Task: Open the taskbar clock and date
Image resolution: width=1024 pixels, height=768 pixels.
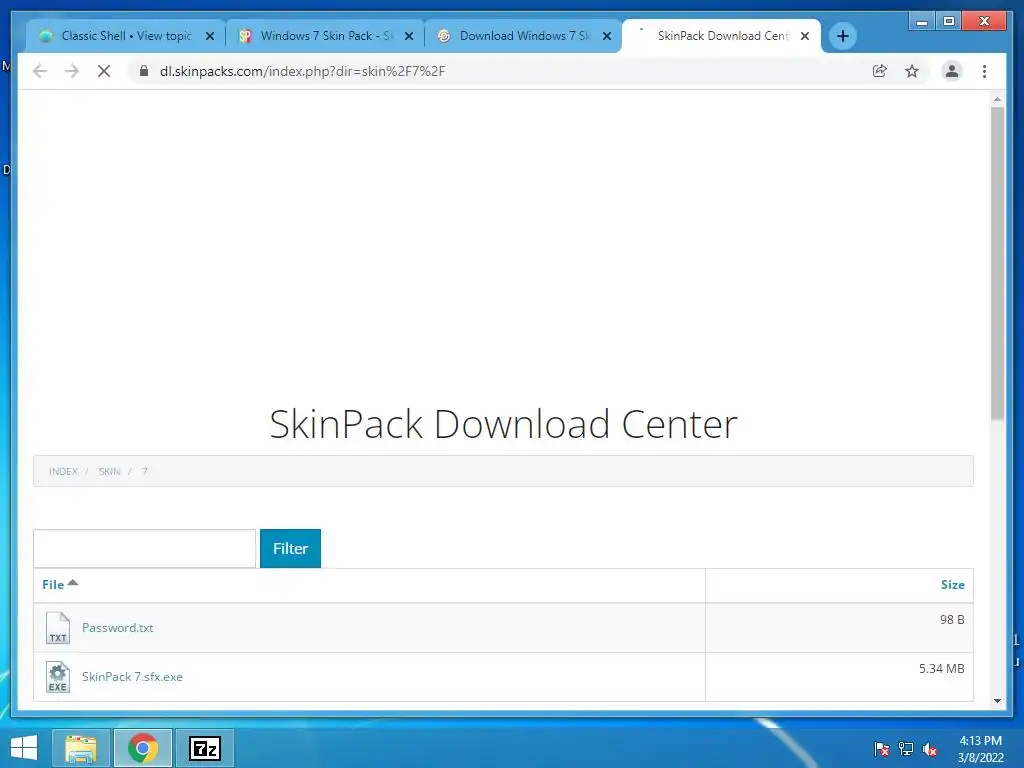Action: (980, 749)
